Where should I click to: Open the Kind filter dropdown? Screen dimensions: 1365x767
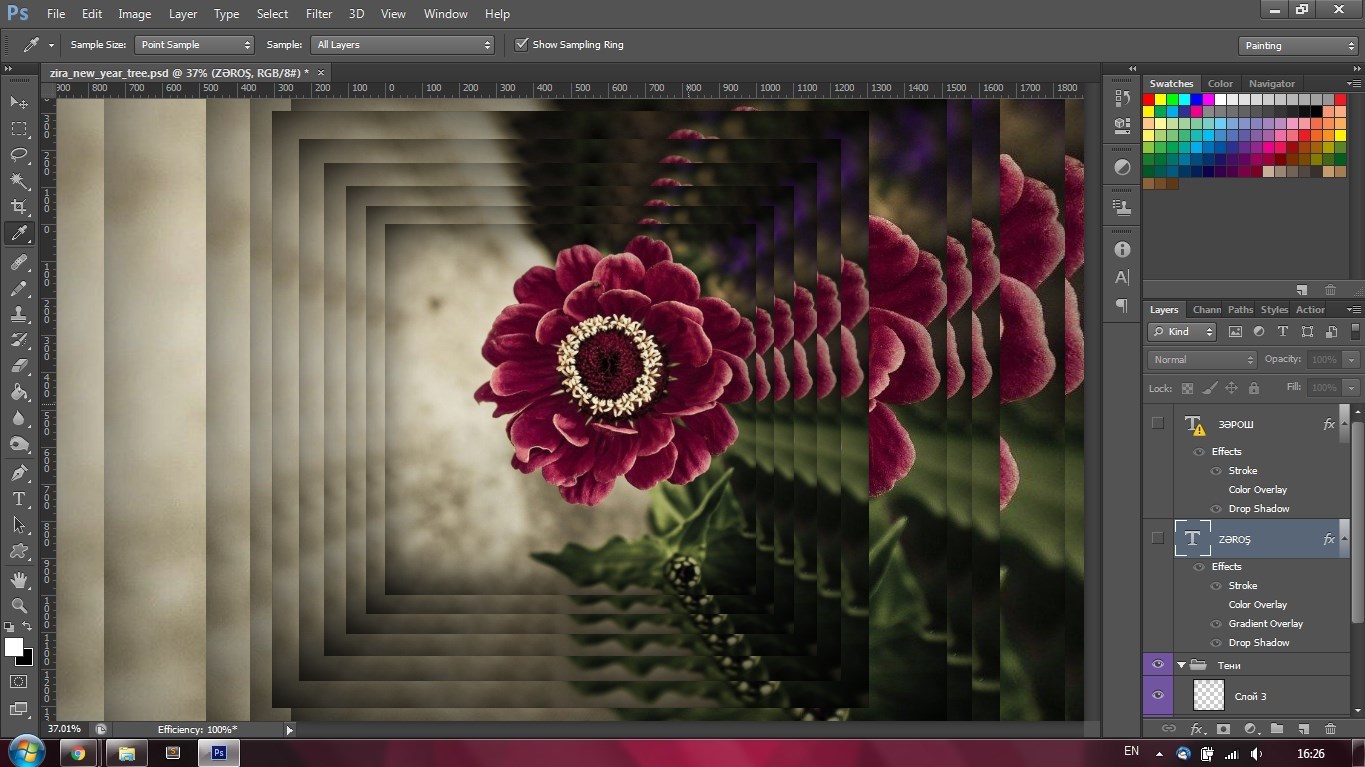(x=1182, y=332)
